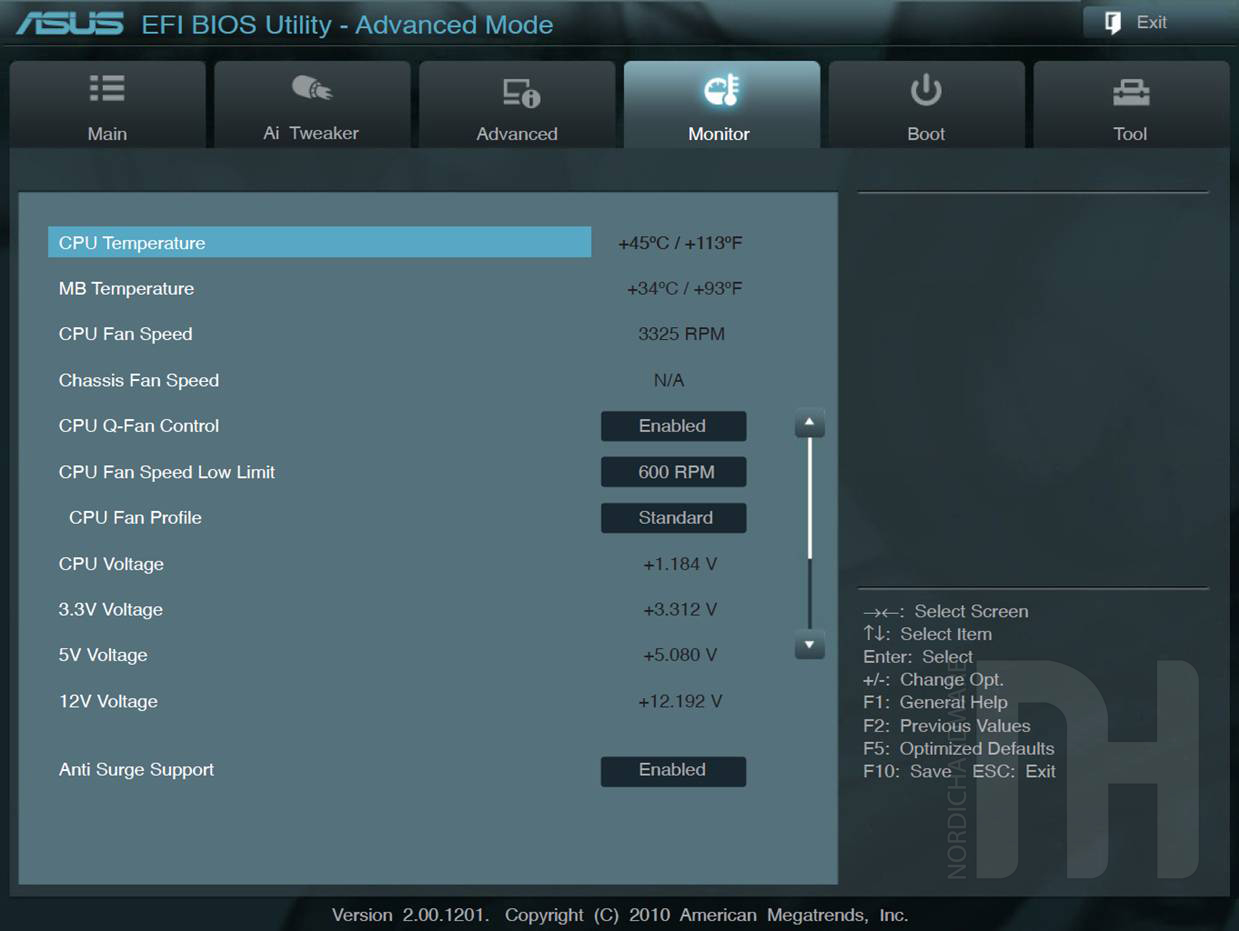Select the CPU Voltage item
Viewport: 1239px width, 931px height.
(111, 564)
